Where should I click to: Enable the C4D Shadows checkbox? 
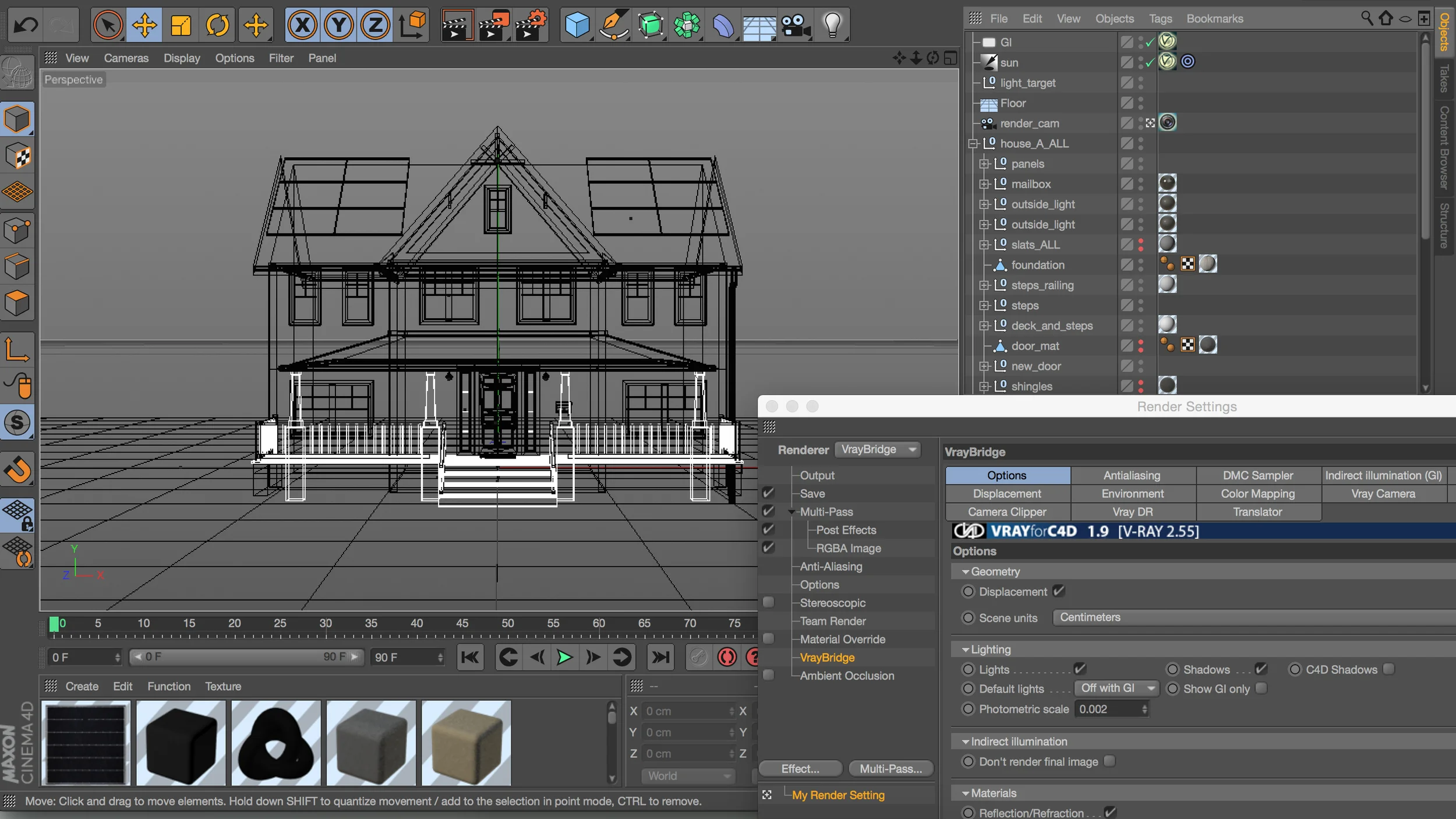tap(1389, 669)
